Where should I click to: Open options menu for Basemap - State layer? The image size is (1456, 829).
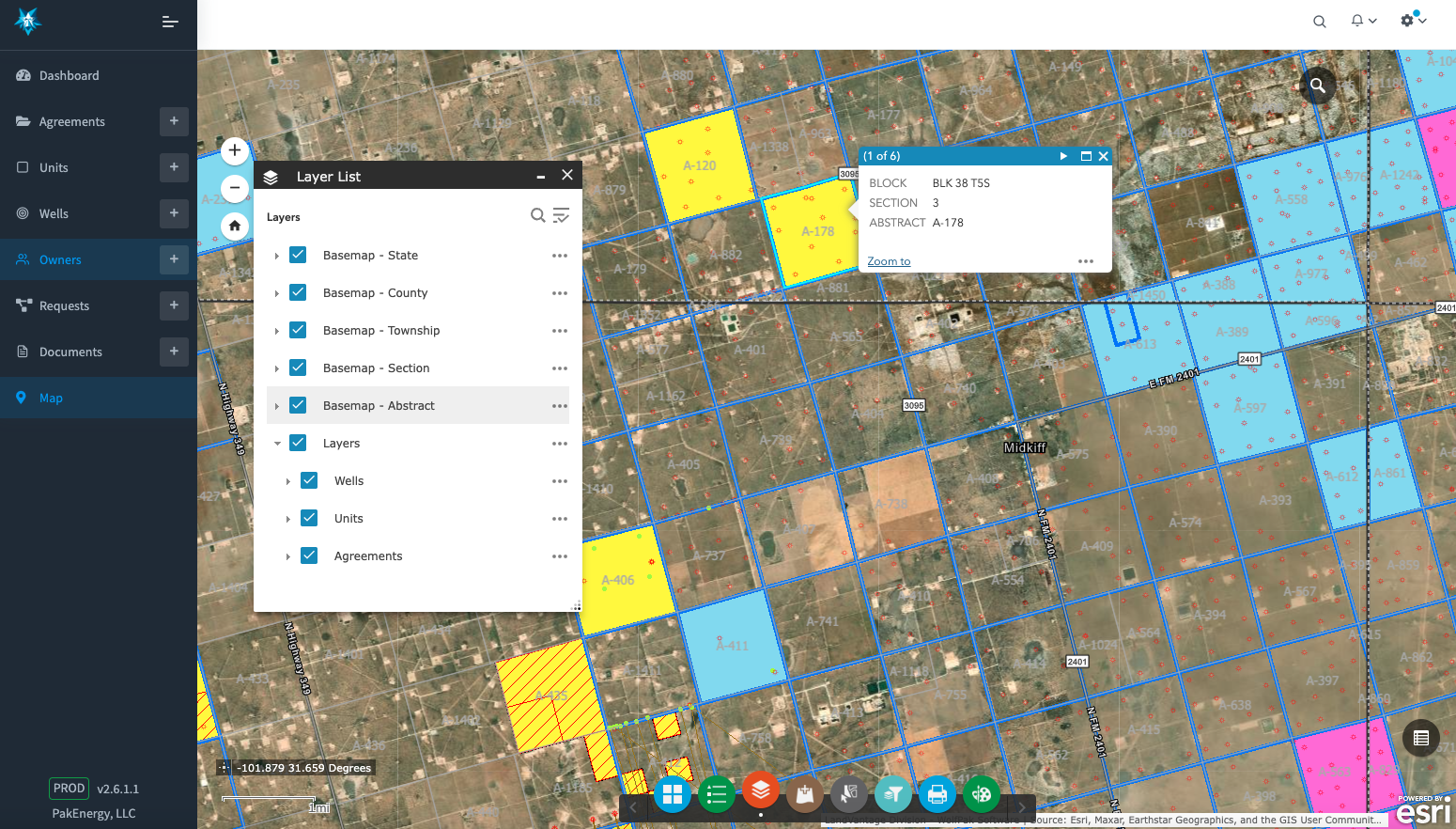560,255
